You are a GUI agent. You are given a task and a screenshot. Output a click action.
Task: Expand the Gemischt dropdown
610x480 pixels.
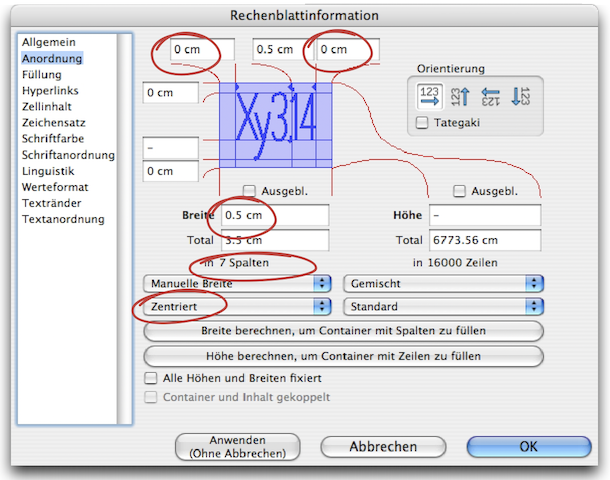[x=442, y=283]
